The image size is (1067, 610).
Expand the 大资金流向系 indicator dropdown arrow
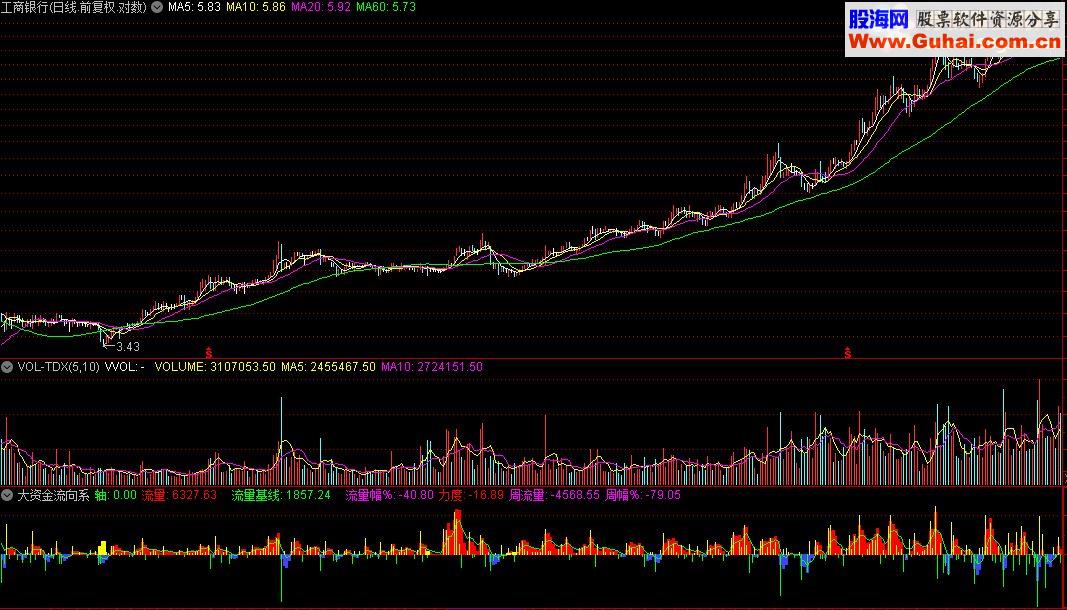[7, 495]
